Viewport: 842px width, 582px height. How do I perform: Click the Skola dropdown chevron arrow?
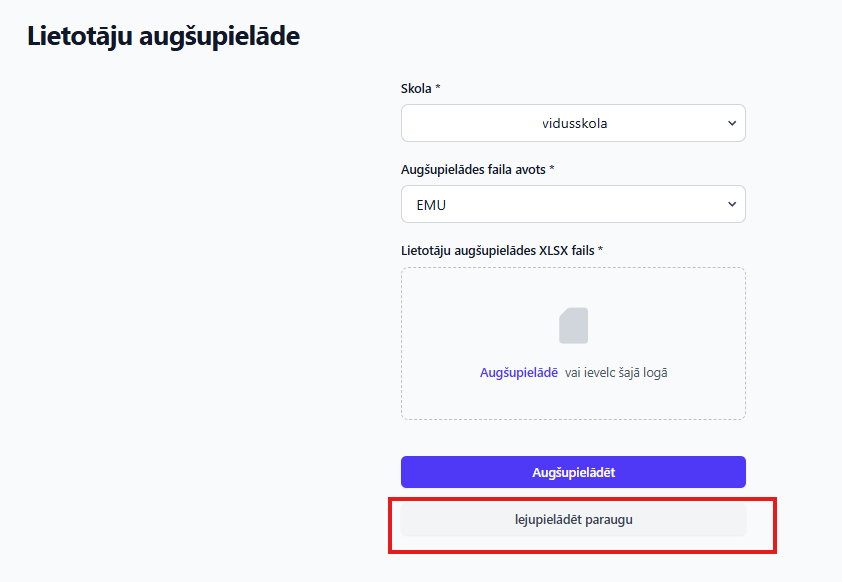click(732, 124)
